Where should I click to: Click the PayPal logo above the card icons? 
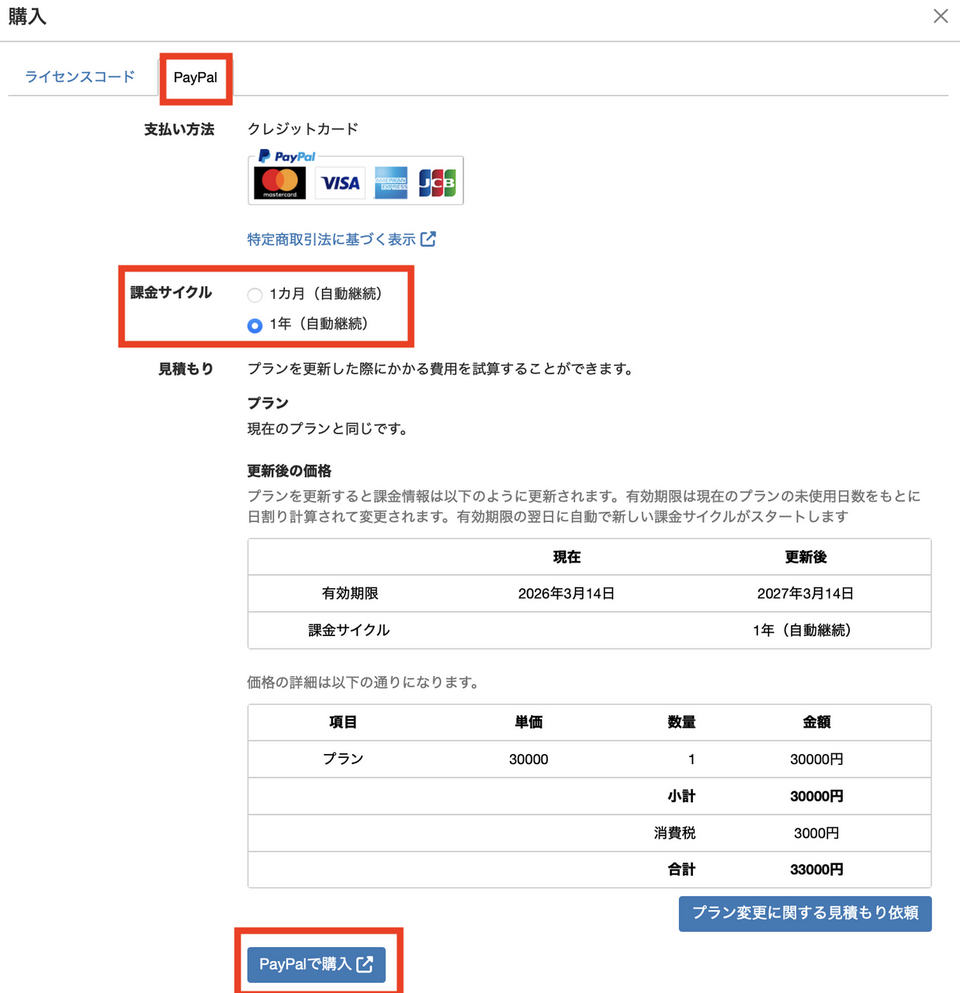[x=288, y=156]
